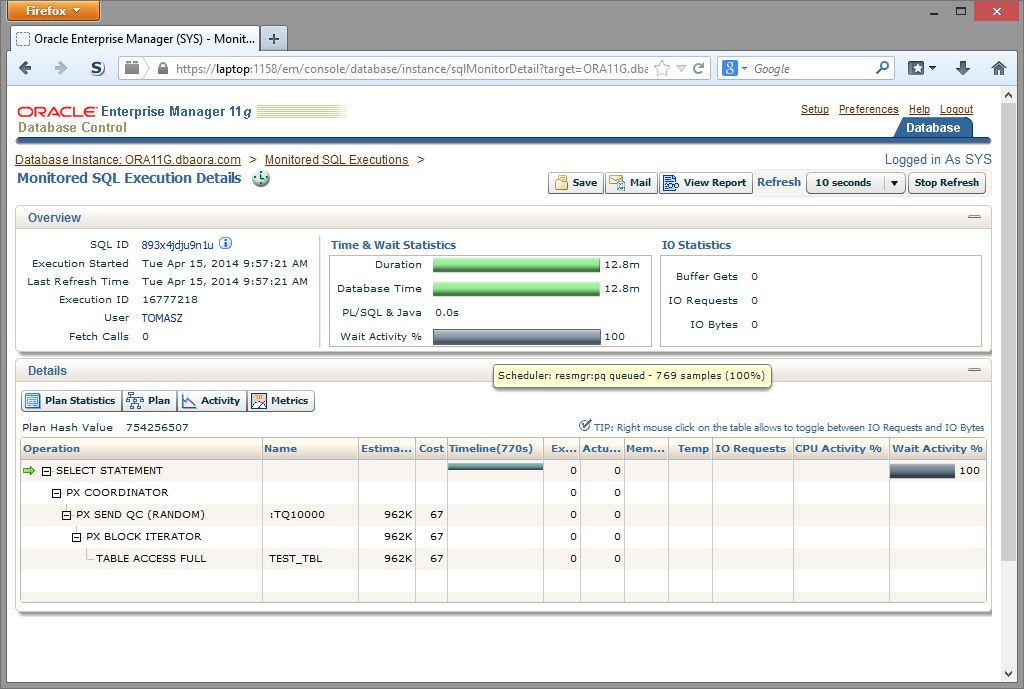Click SELECT STATEMENT wait activity bar
This screenshot has width=1024, height=689.
pyautogui.click(x=922, y=470)
